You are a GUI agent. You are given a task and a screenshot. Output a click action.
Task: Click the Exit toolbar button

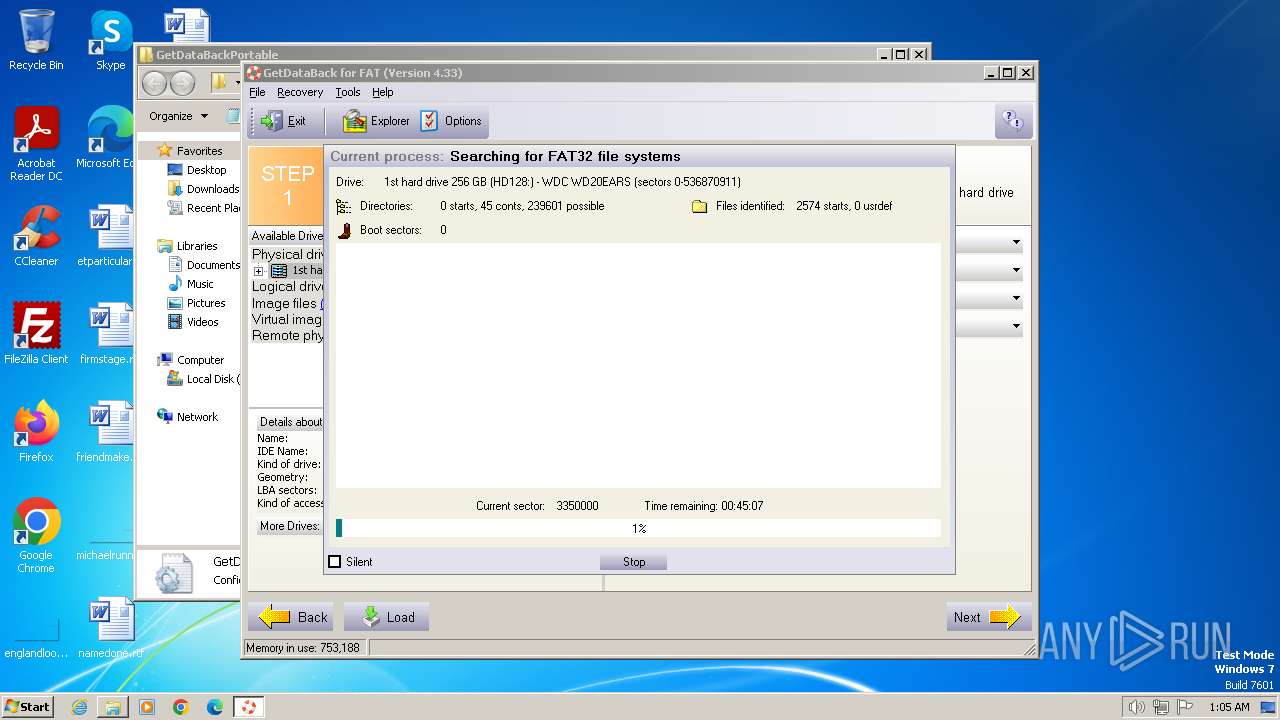pyautogui.click(x=285, y=121)
